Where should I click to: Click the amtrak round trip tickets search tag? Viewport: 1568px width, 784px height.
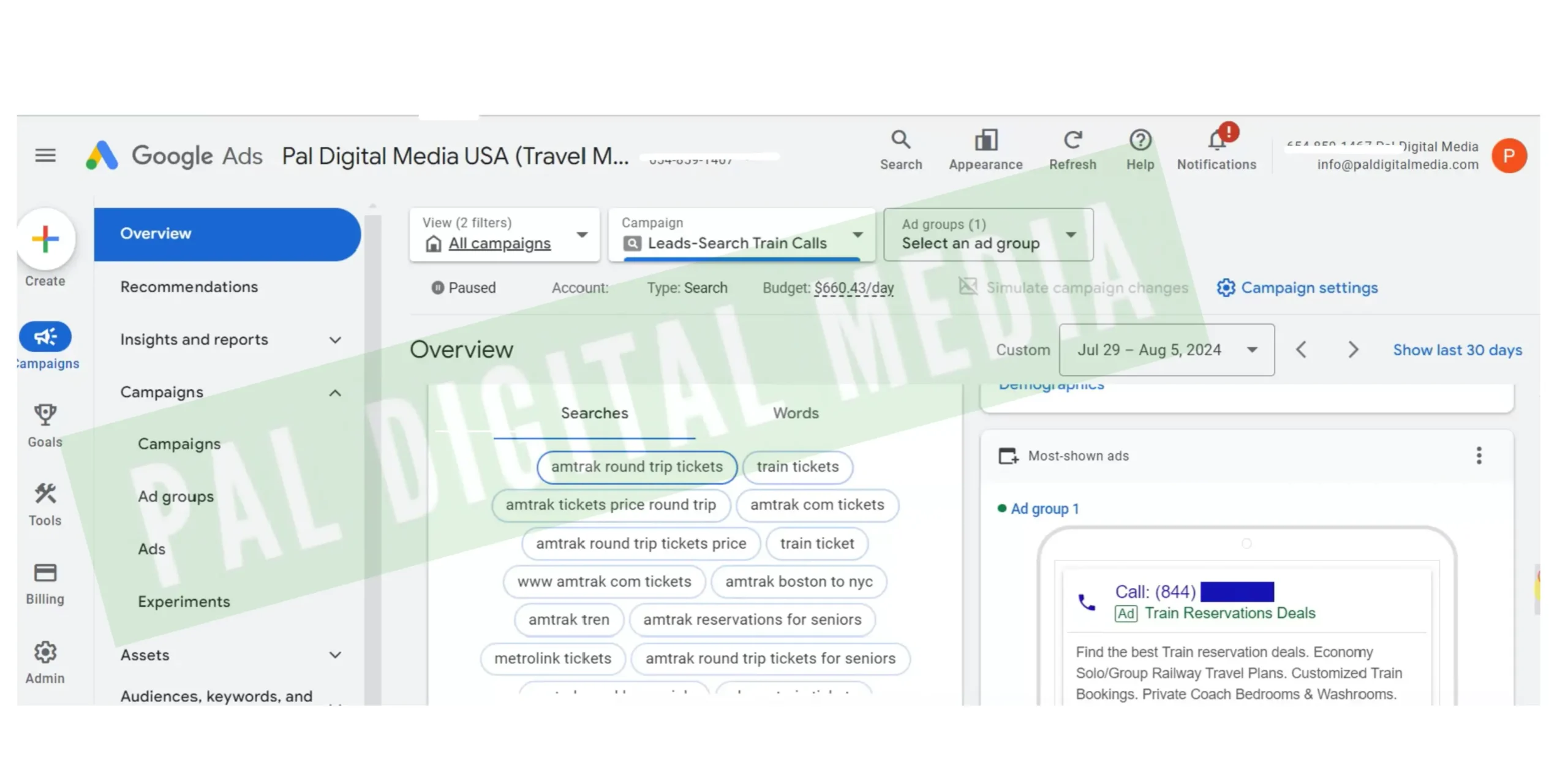coord(637,466)
